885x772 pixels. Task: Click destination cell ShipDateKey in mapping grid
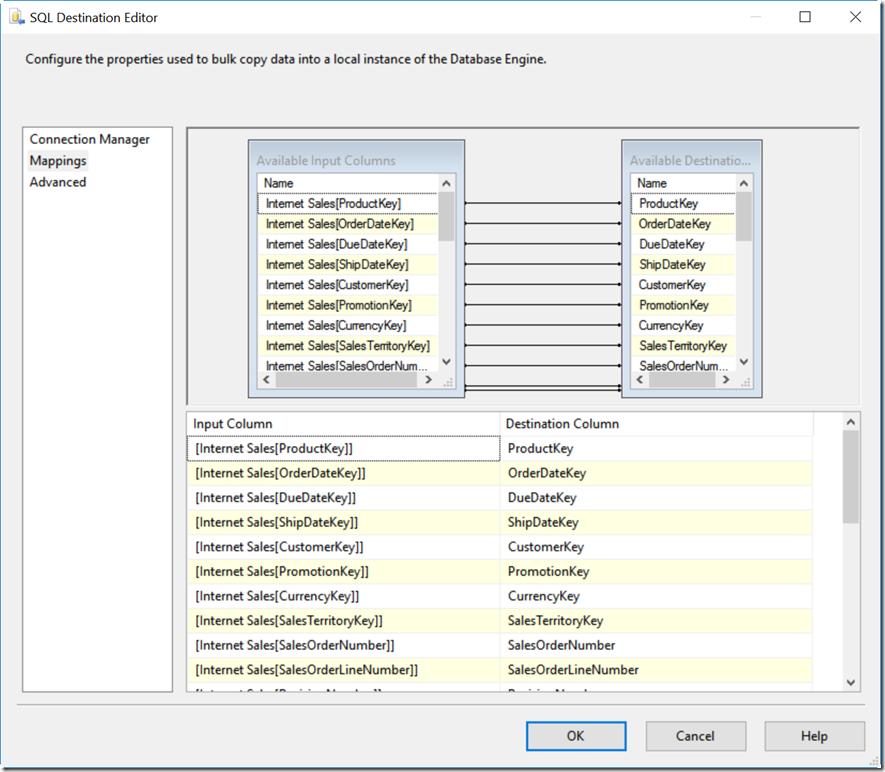point(656,523)
